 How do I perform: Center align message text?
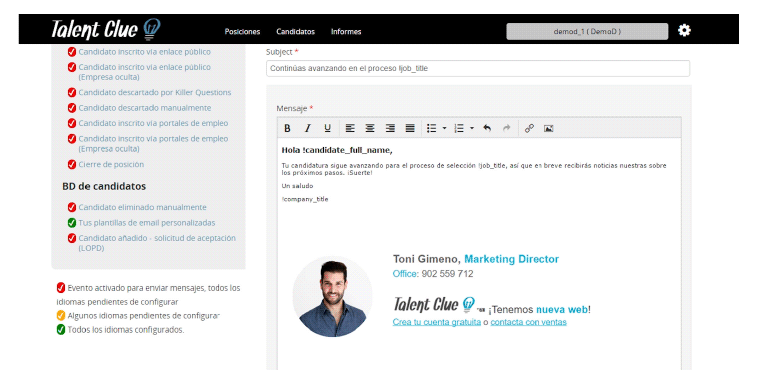pos(370,128)
